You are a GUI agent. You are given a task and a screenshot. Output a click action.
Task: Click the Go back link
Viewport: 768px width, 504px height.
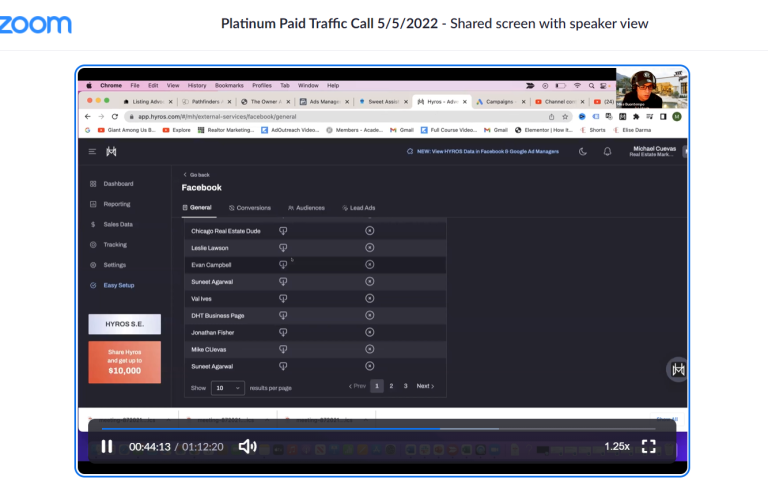[x=196, y=174]
